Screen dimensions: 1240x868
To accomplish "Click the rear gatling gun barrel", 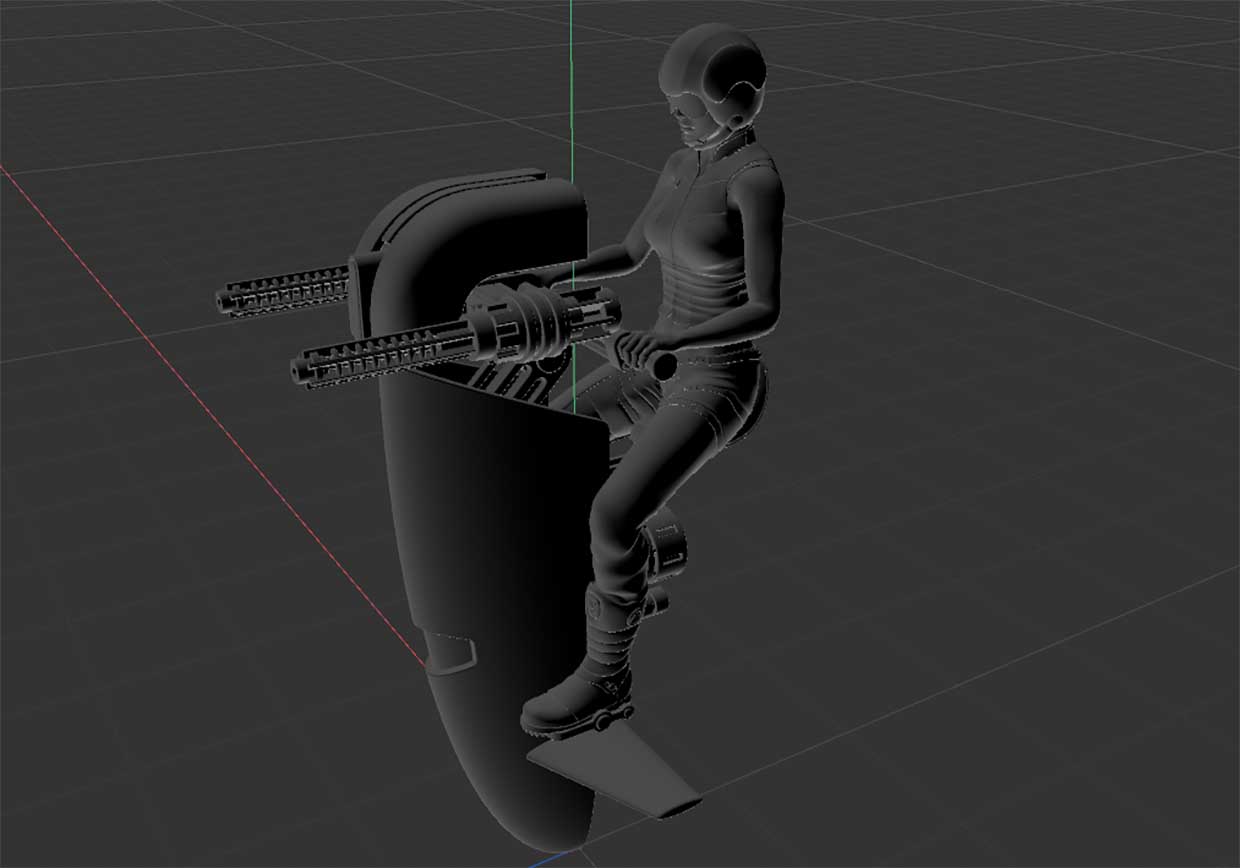I will (283, 290).
